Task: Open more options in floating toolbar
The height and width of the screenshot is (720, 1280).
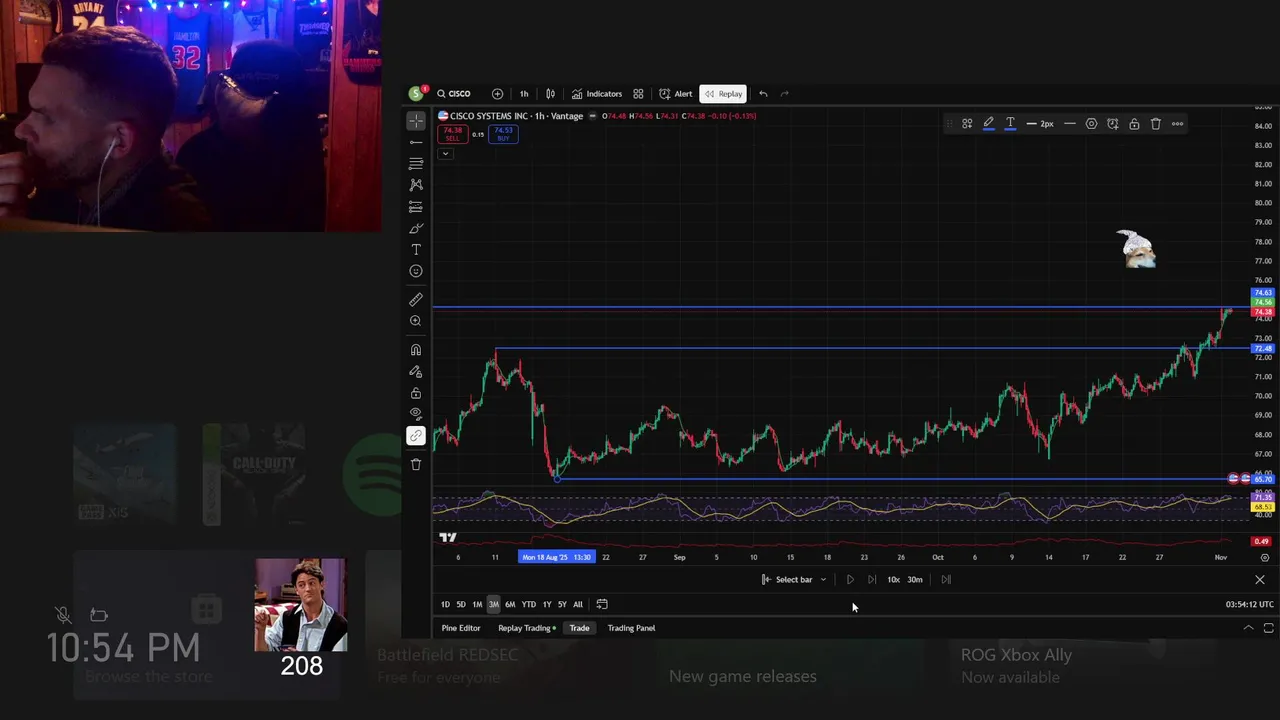Action: click(1177, 124)
